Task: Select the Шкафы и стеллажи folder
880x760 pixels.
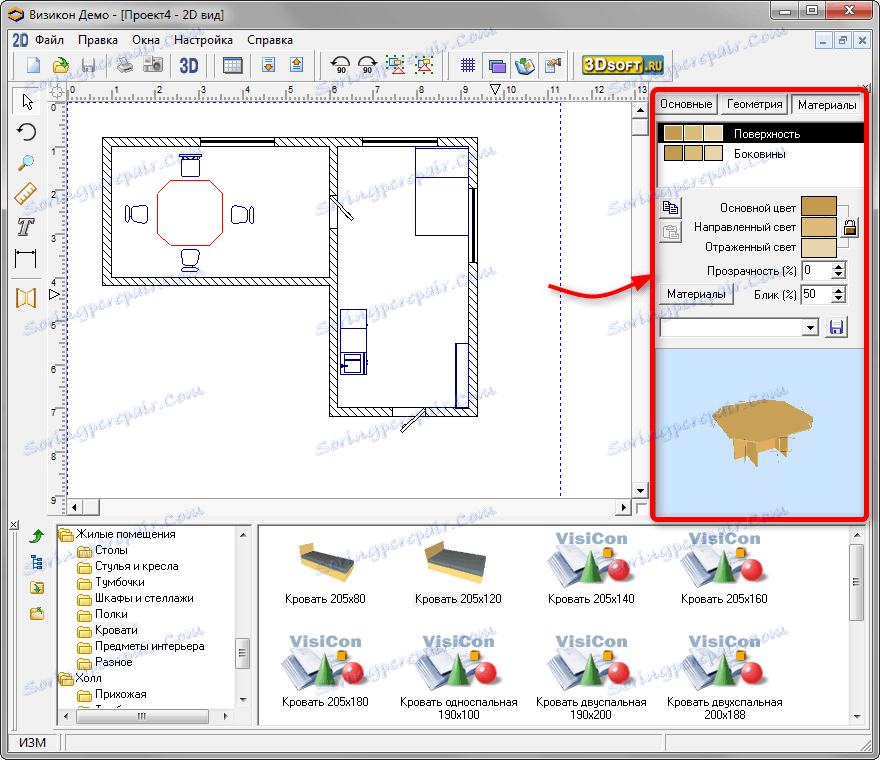Action: tap(144, 598)
